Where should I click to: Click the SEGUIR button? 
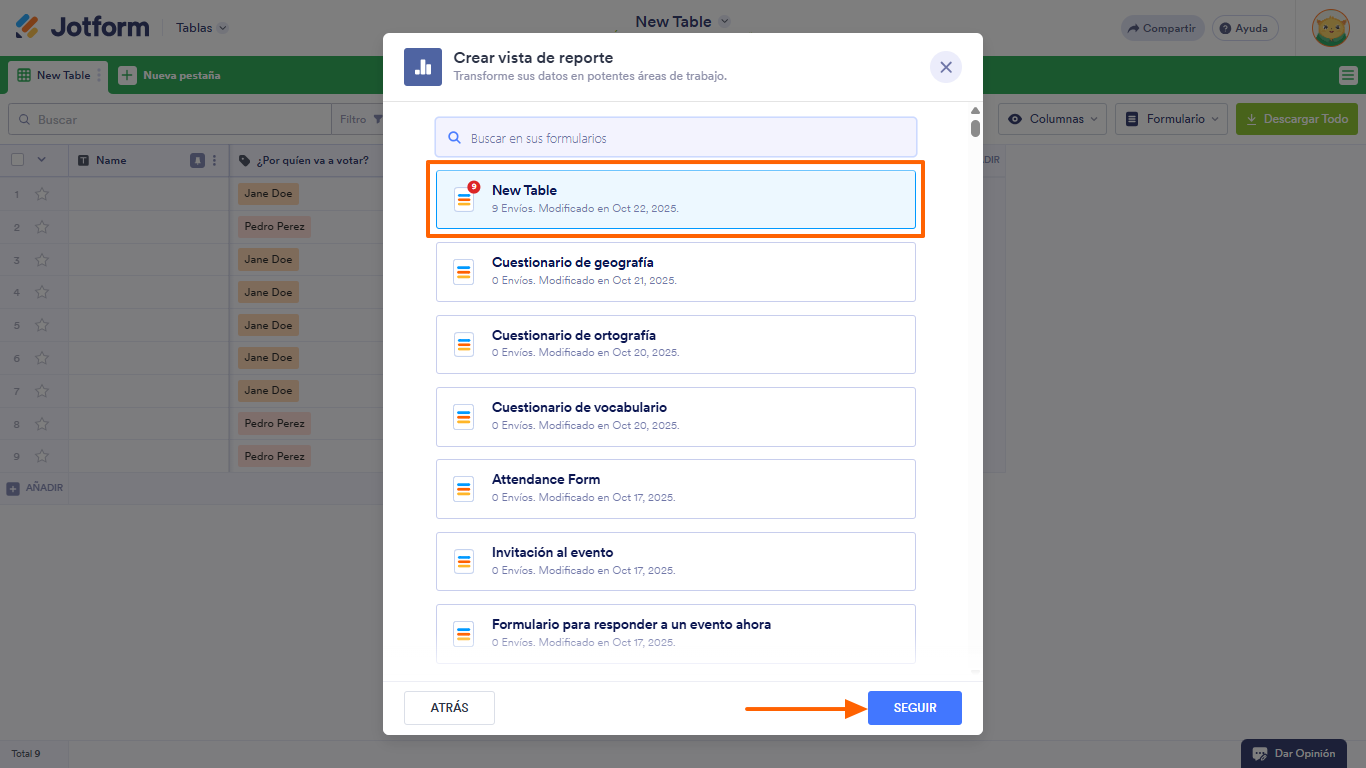pyautogui.click(x=914, y=707)
